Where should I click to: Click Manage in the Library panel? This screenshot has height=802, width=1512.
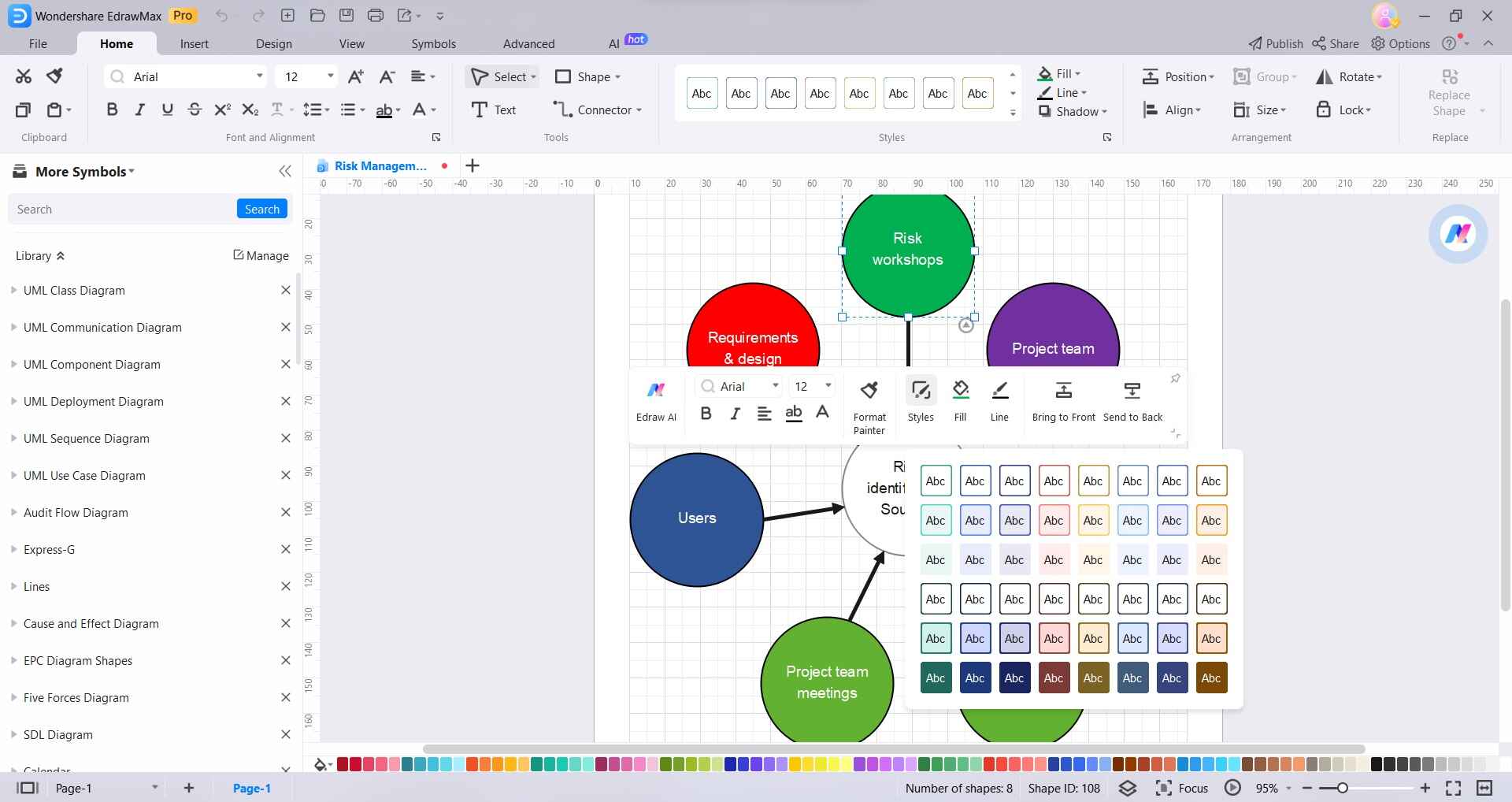pos(261,255)
